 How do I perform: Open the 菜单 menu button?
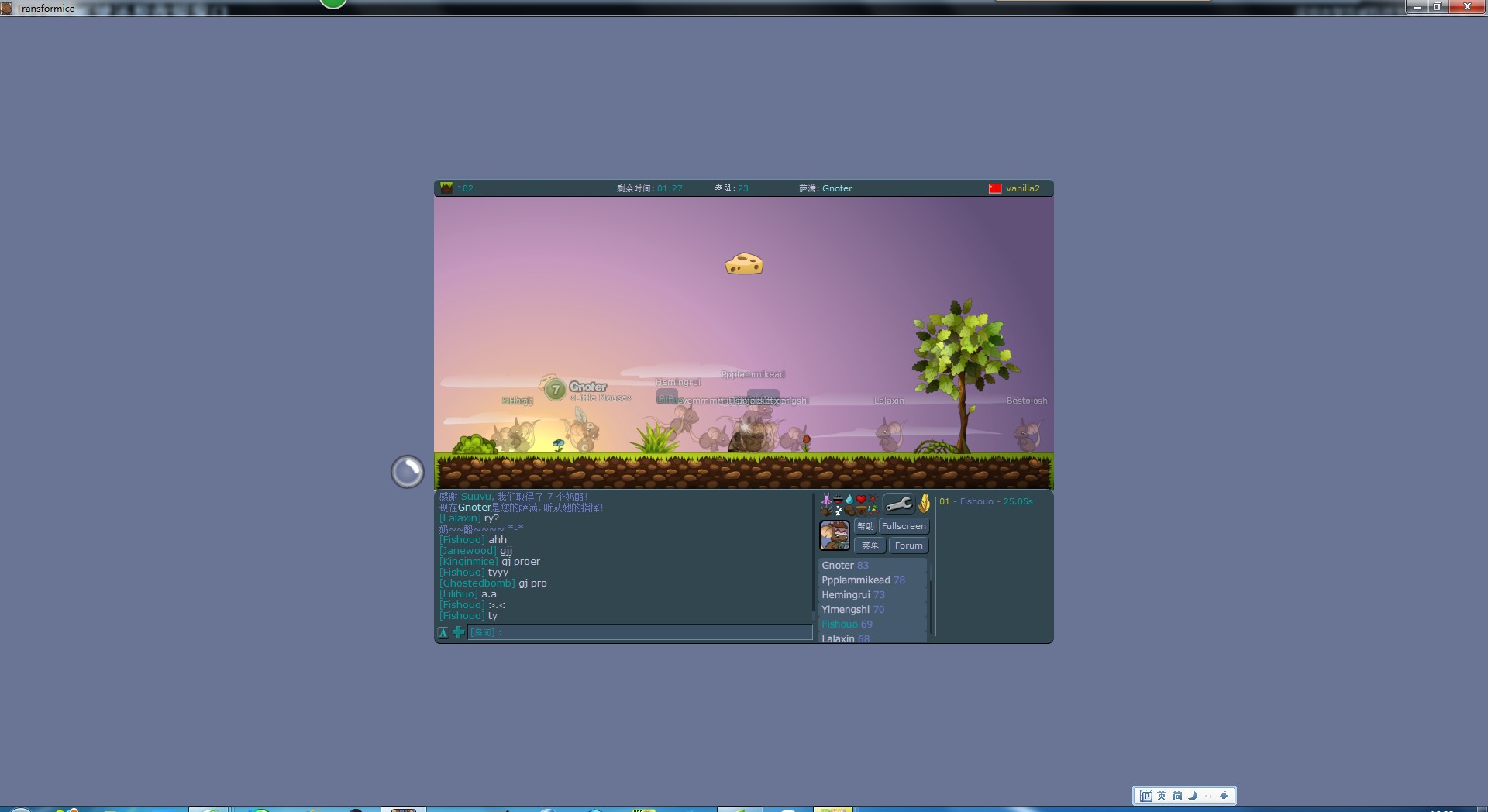tap(870, 545)
